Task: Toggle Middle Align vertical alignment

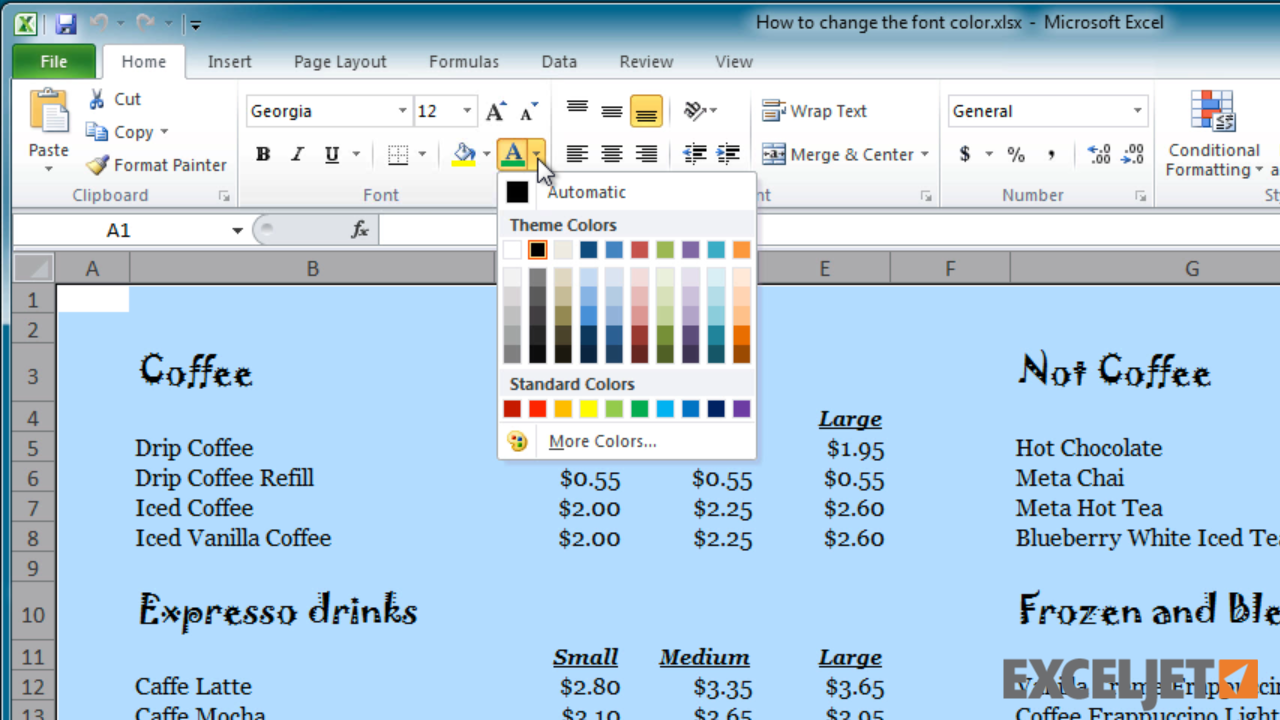Action: 612,111
